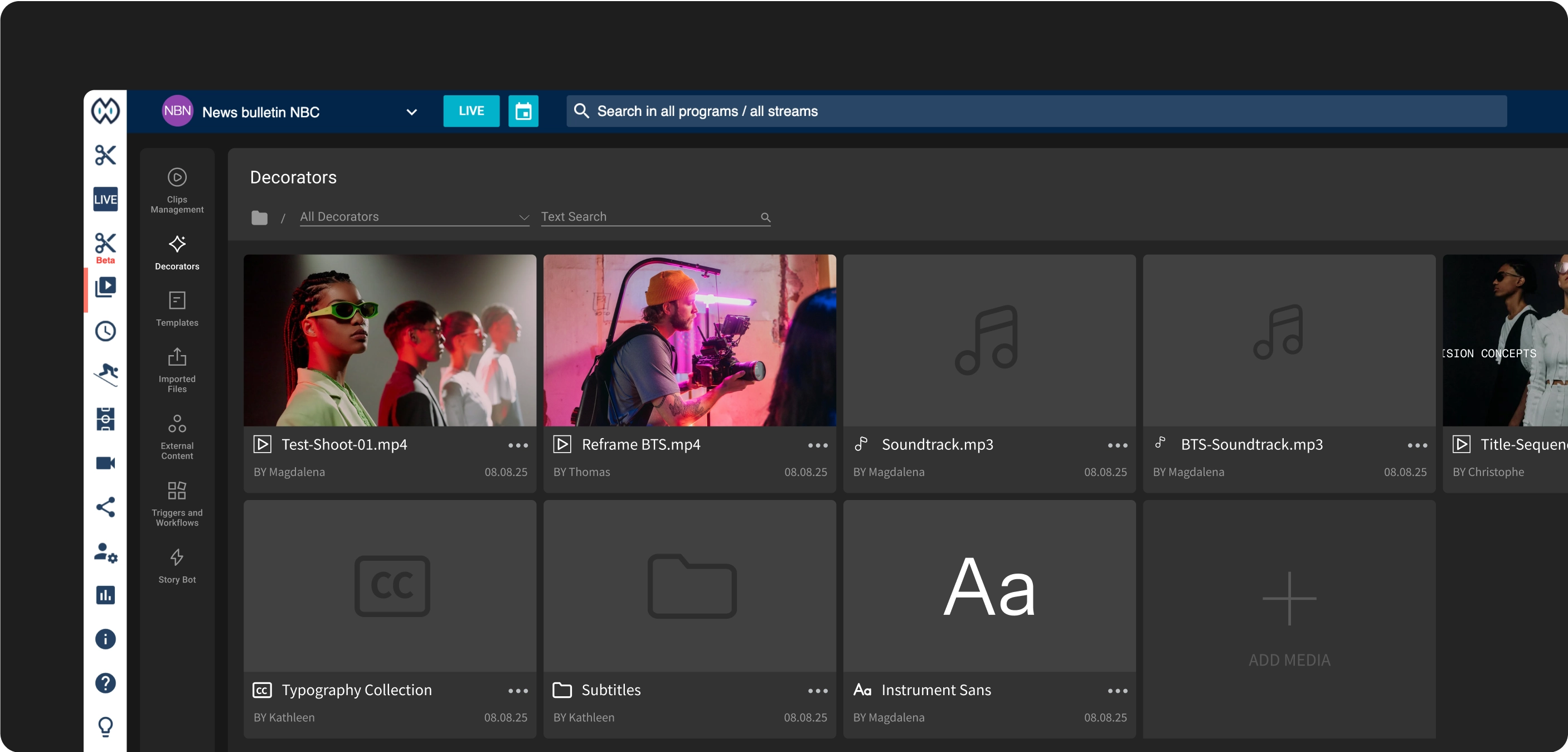Click the share icon in left sidebar
The width and height of the screenshot is (1568, 752).
(105, 507)
